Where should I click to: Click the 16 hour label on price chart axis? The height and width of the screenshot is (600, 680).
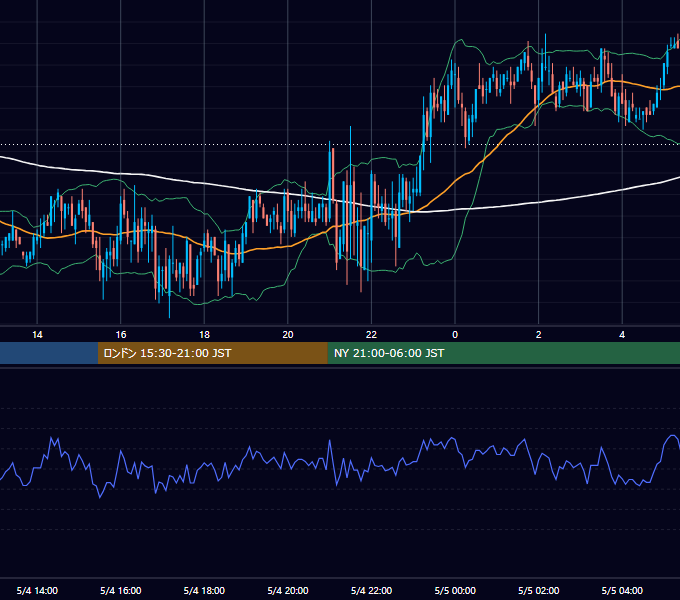click(121, 335)
